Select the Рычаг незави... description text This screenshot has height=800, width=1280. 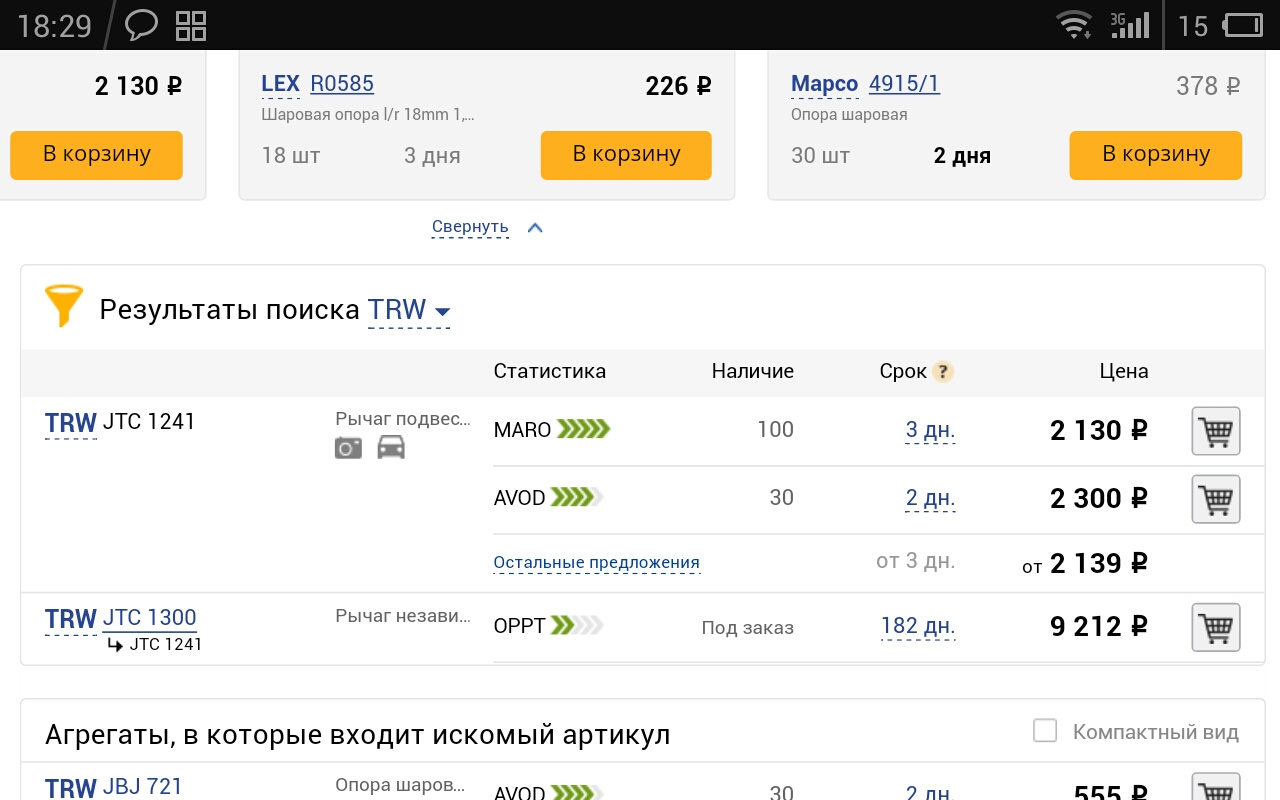pyautogui.click(x=403, y=616)
